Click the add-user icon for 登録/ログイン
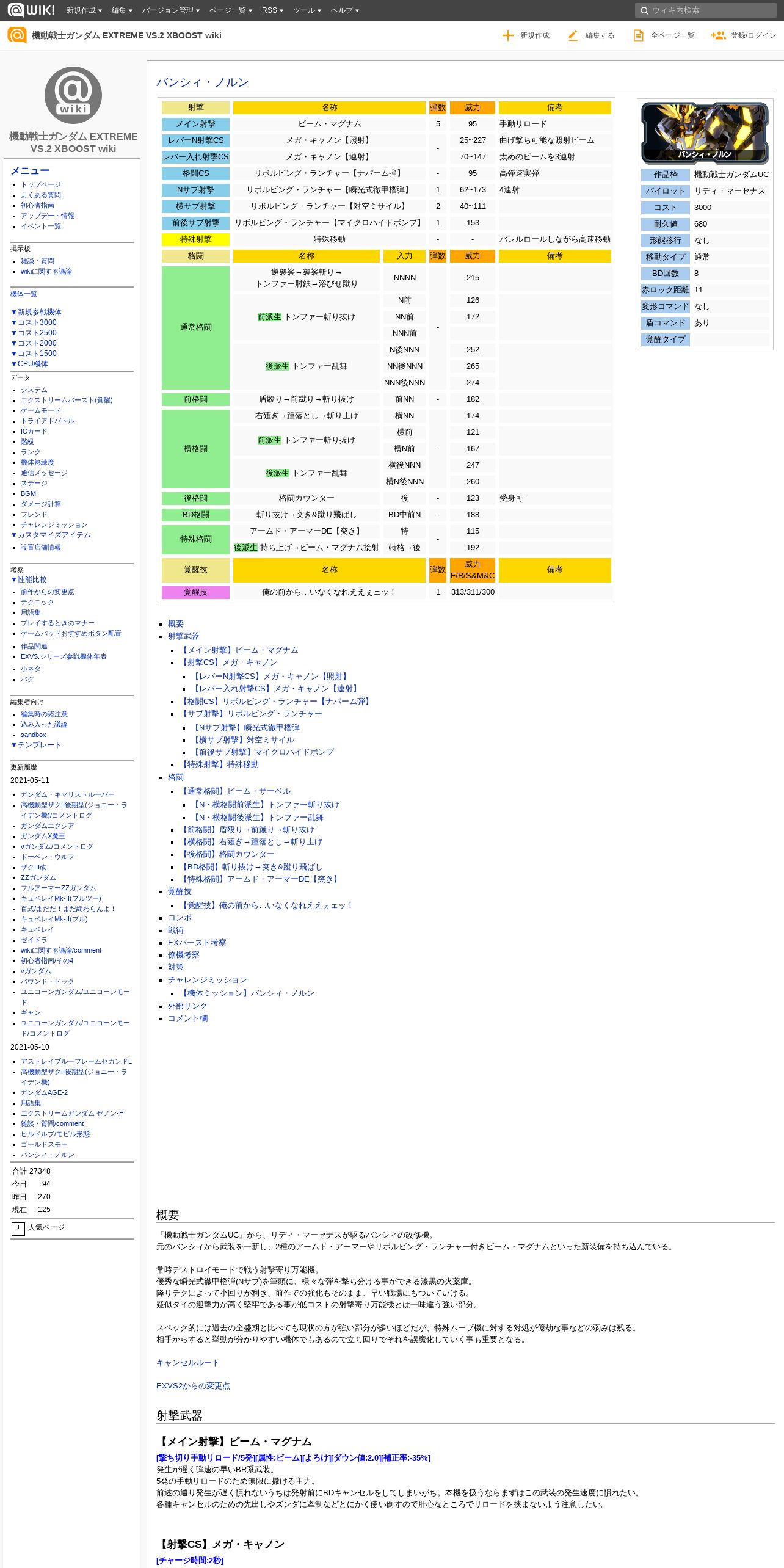784x1568 pixels. [718, 35]
